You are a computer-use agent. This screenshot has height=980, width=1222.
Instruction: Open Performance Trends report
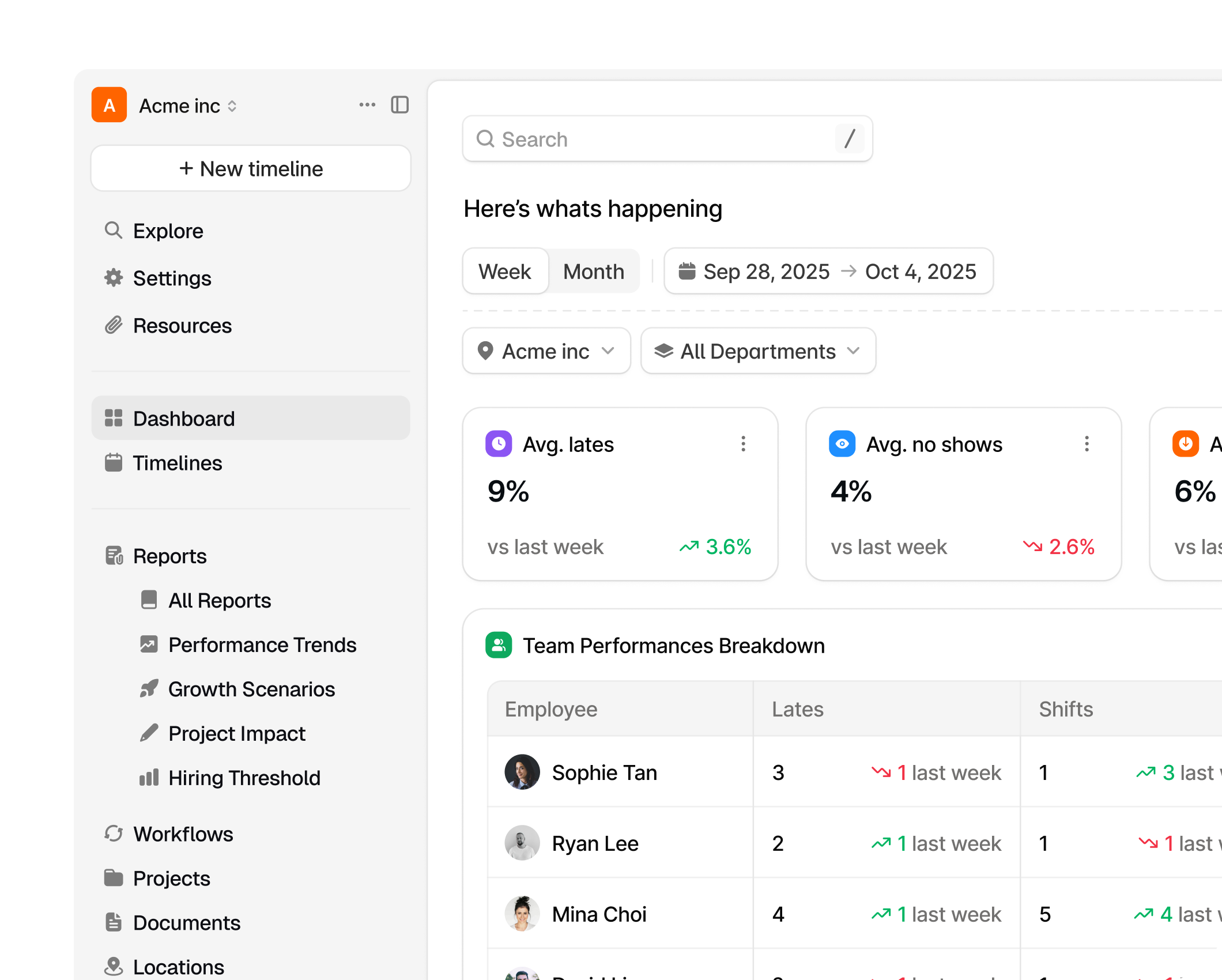pos(262,644)
